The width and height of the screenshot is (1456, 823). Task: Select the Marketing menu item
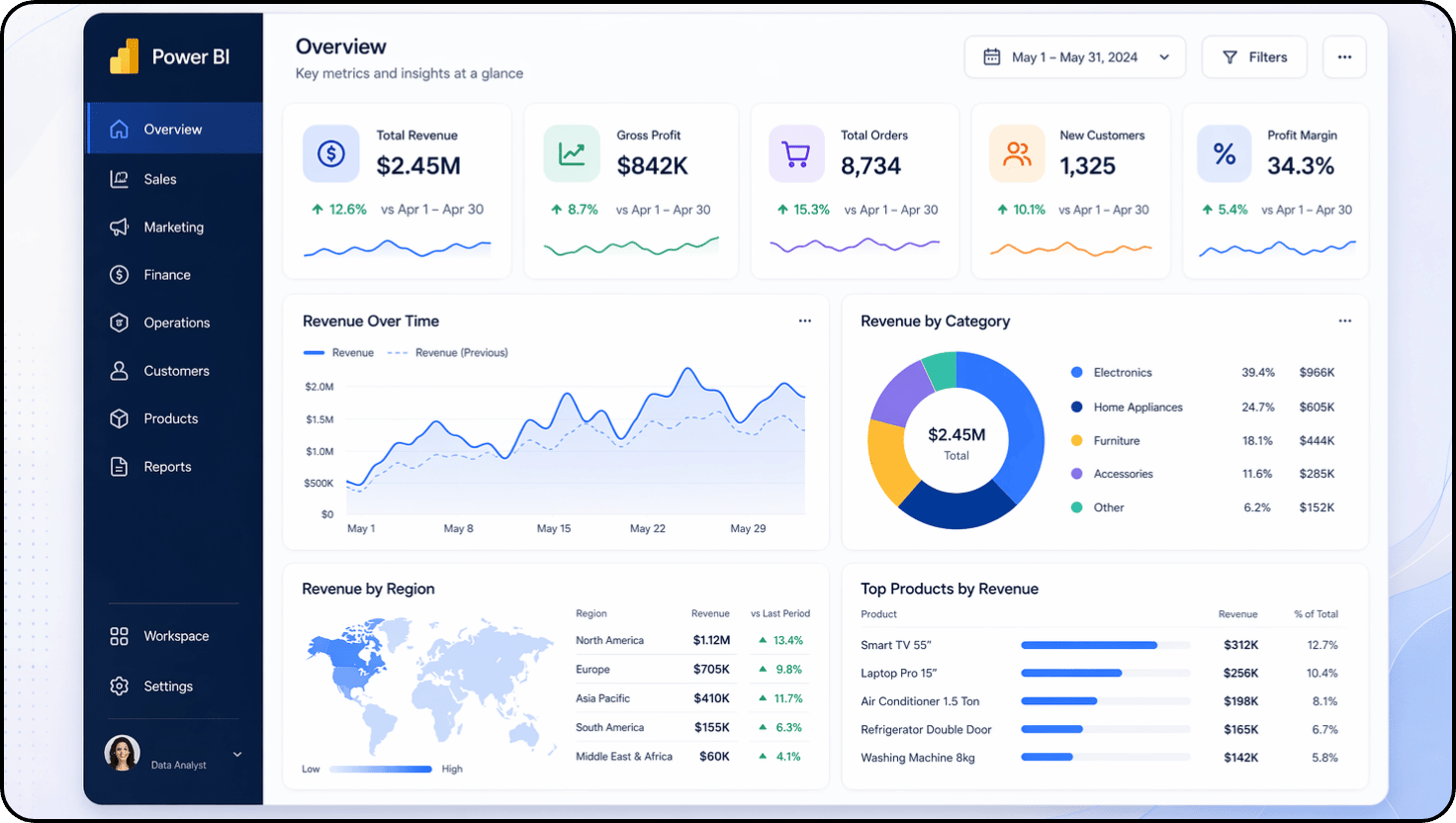tap(175, 227)
